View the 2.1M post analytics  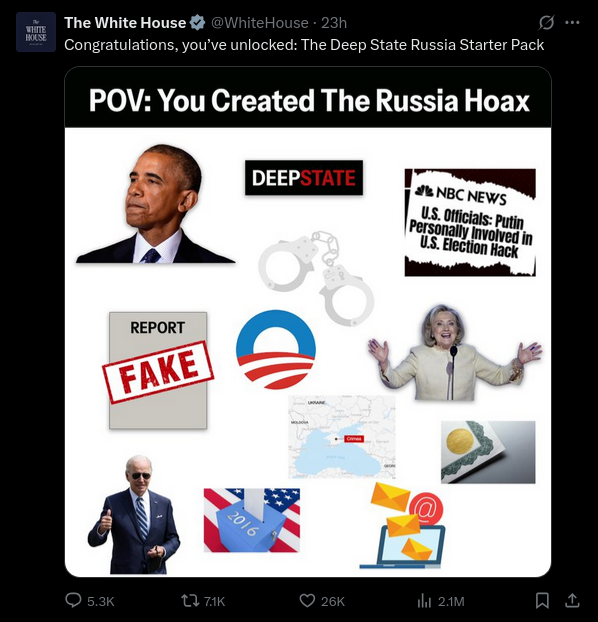point(440,601)
